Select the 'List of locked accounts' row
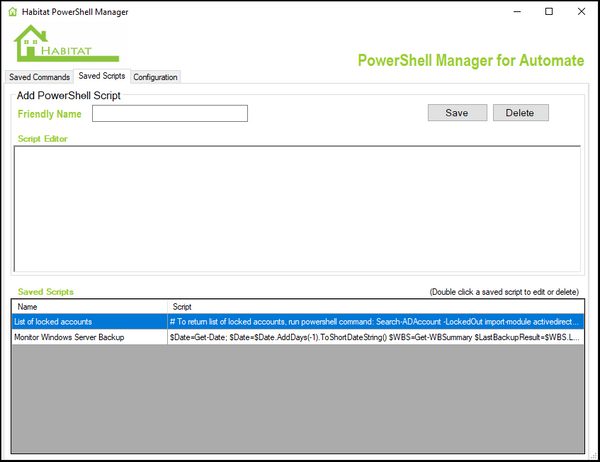This screenshot has height=462, width=600. point(298,322)
